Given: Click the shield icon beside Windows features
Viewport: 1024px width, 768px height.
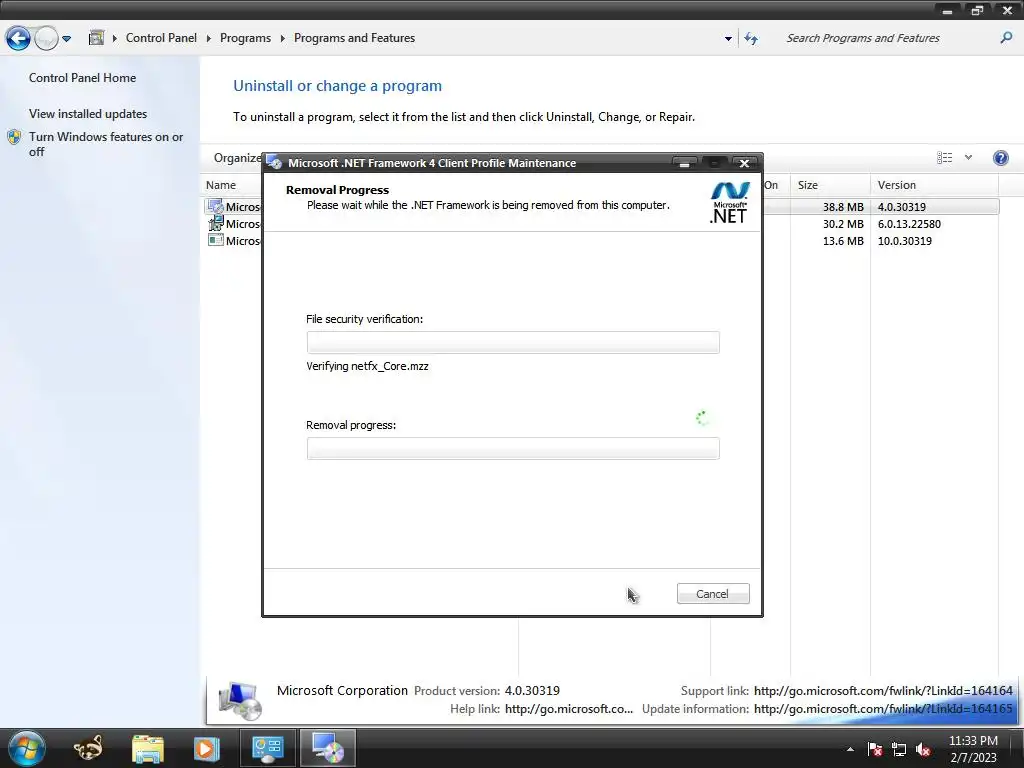Looking at the screenshot, I should coord(14,137).
